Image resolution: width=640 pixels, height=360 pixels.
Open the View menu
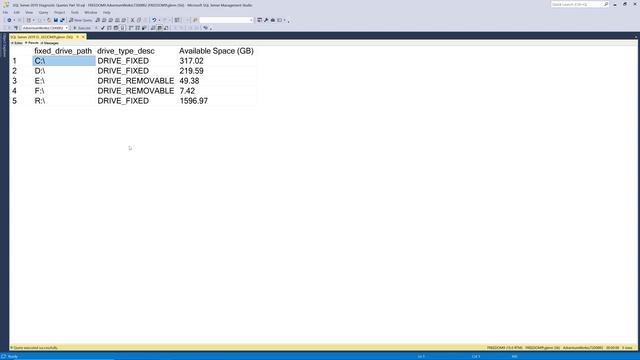tap(29, 12)
